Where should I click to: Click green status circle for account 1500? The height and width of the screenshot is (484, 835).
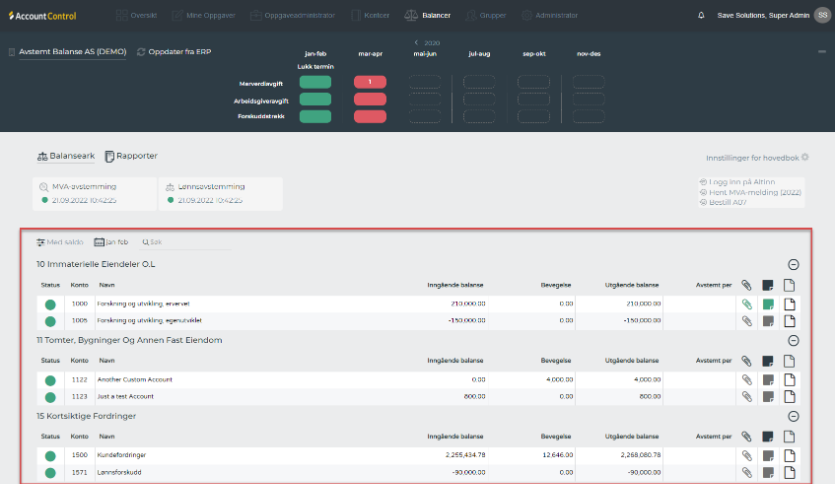point(50,455)
